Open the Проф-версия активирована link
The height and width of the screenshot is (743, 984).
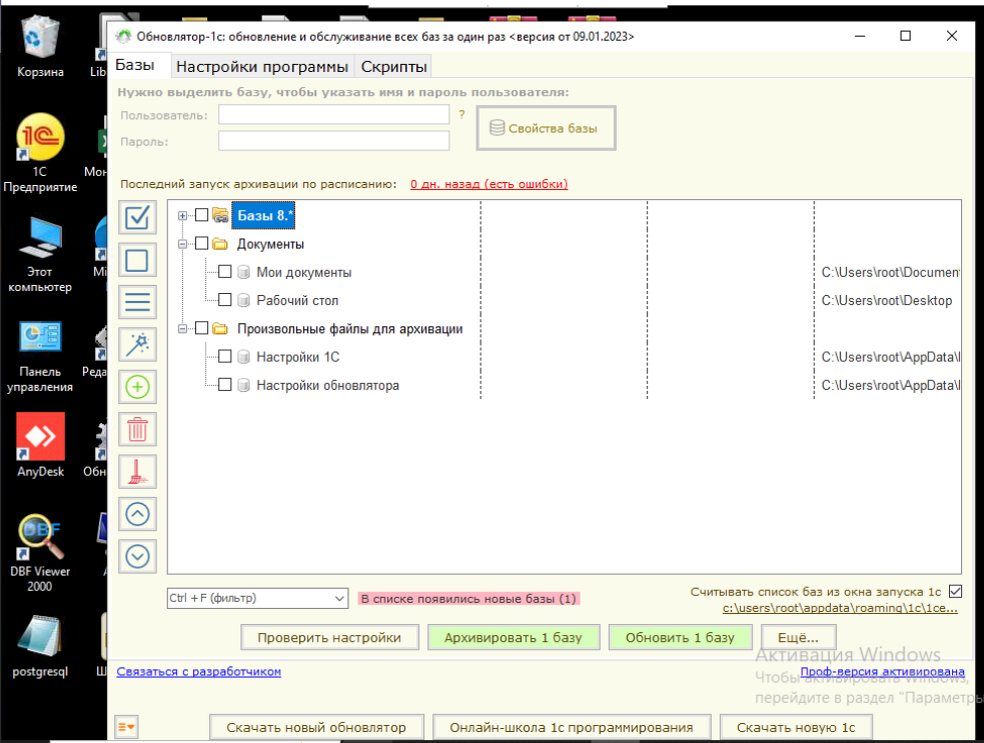coord(882,671)
